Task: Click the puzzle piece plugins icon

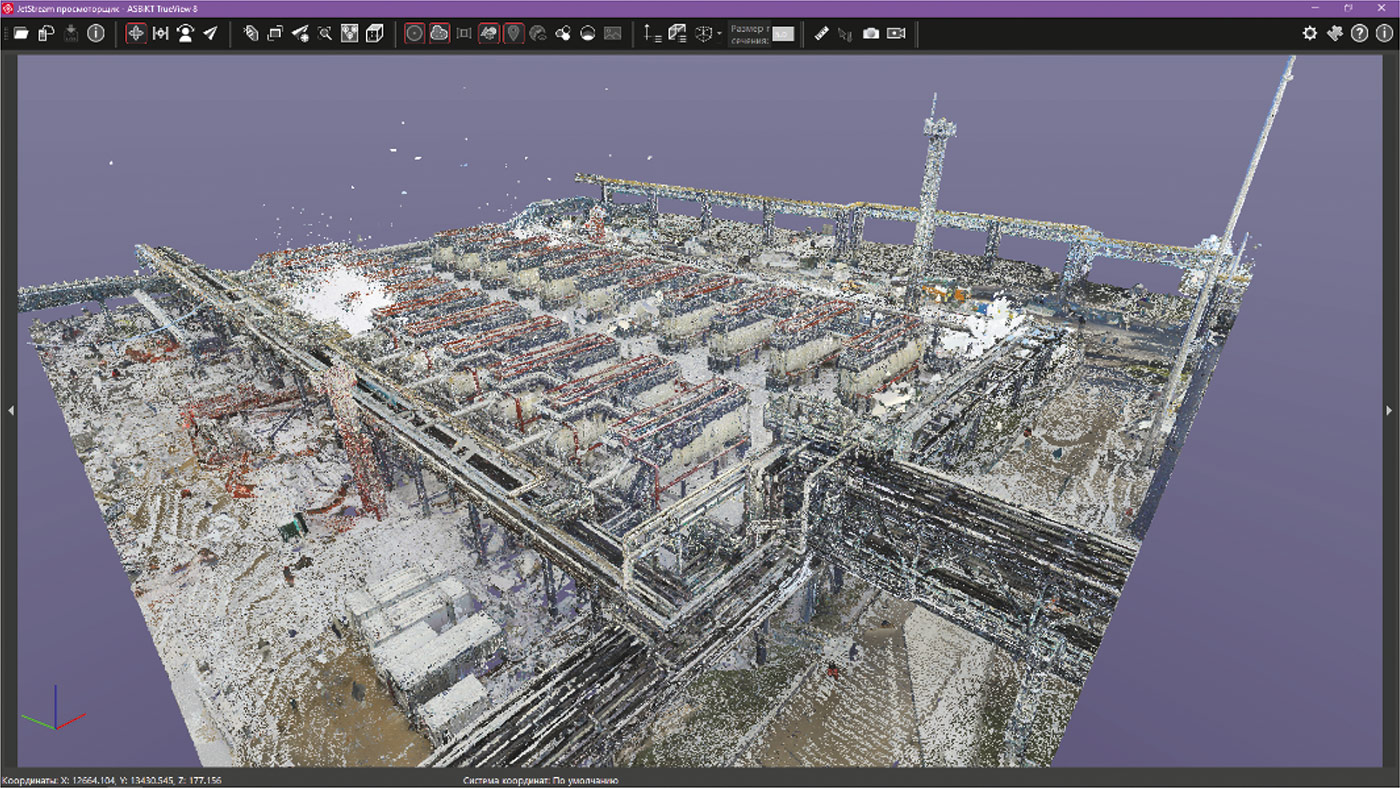Action: [1335, 33]
